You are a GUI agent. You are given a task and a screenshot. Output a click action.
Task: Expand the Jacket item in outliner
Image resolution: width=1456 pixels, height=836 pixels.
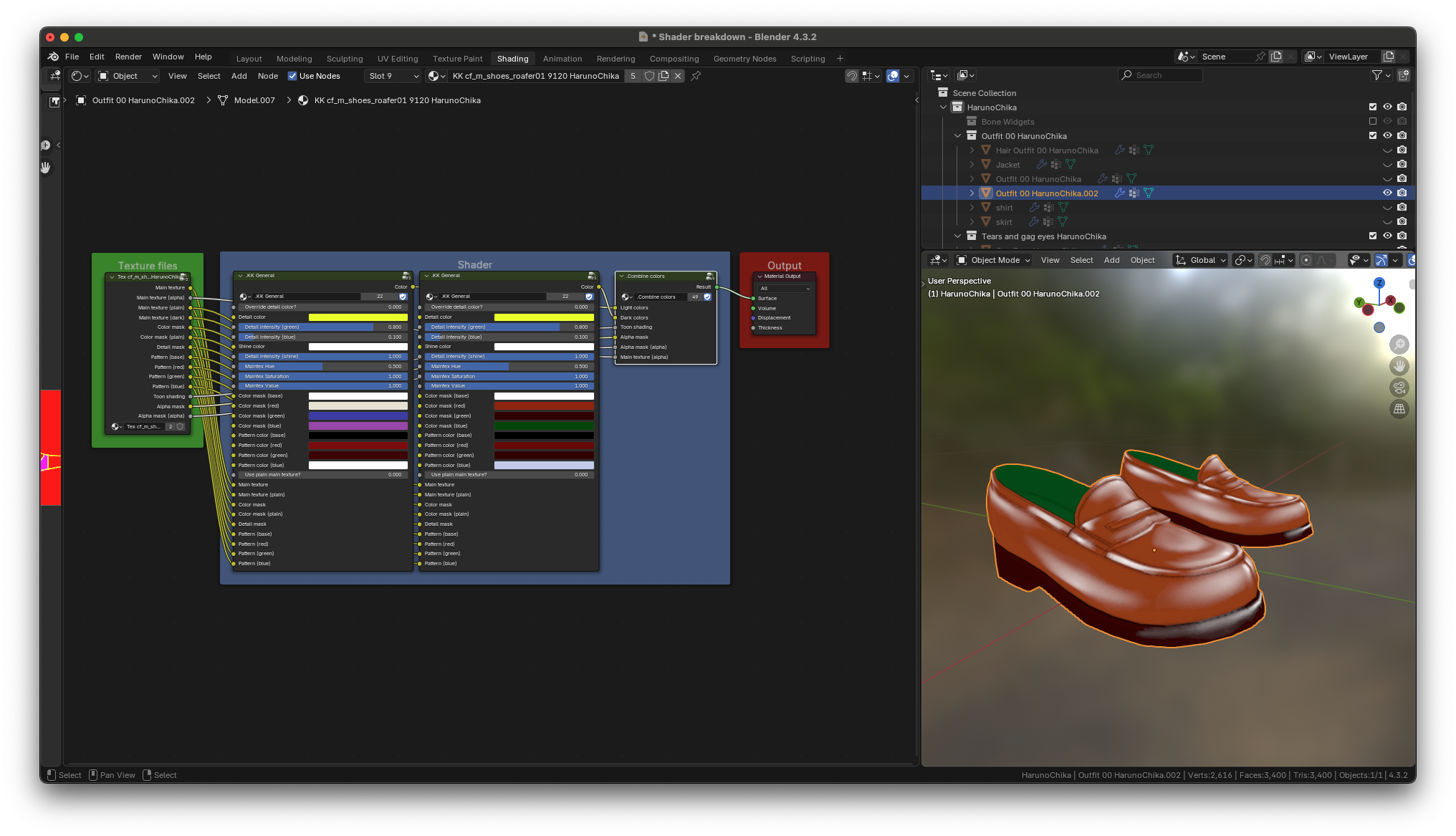click(972, 165)
